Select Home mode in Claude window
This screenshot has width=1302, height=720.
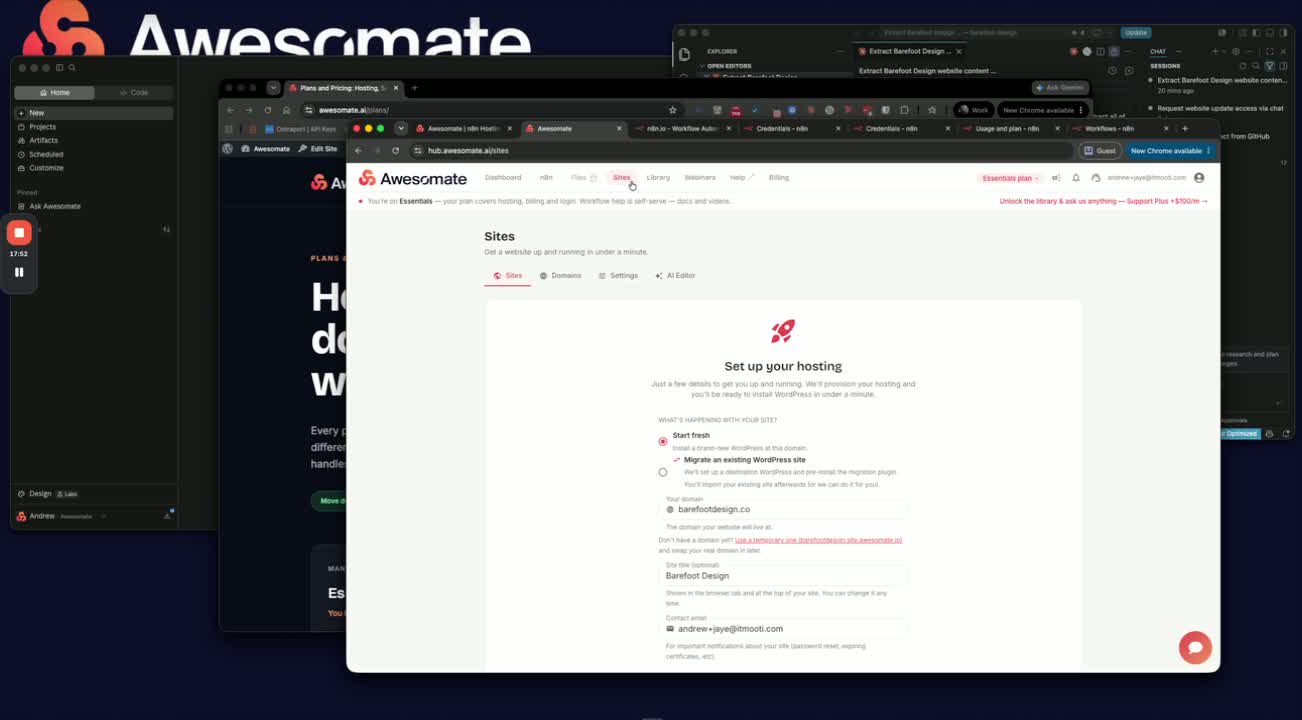point(55,93)
